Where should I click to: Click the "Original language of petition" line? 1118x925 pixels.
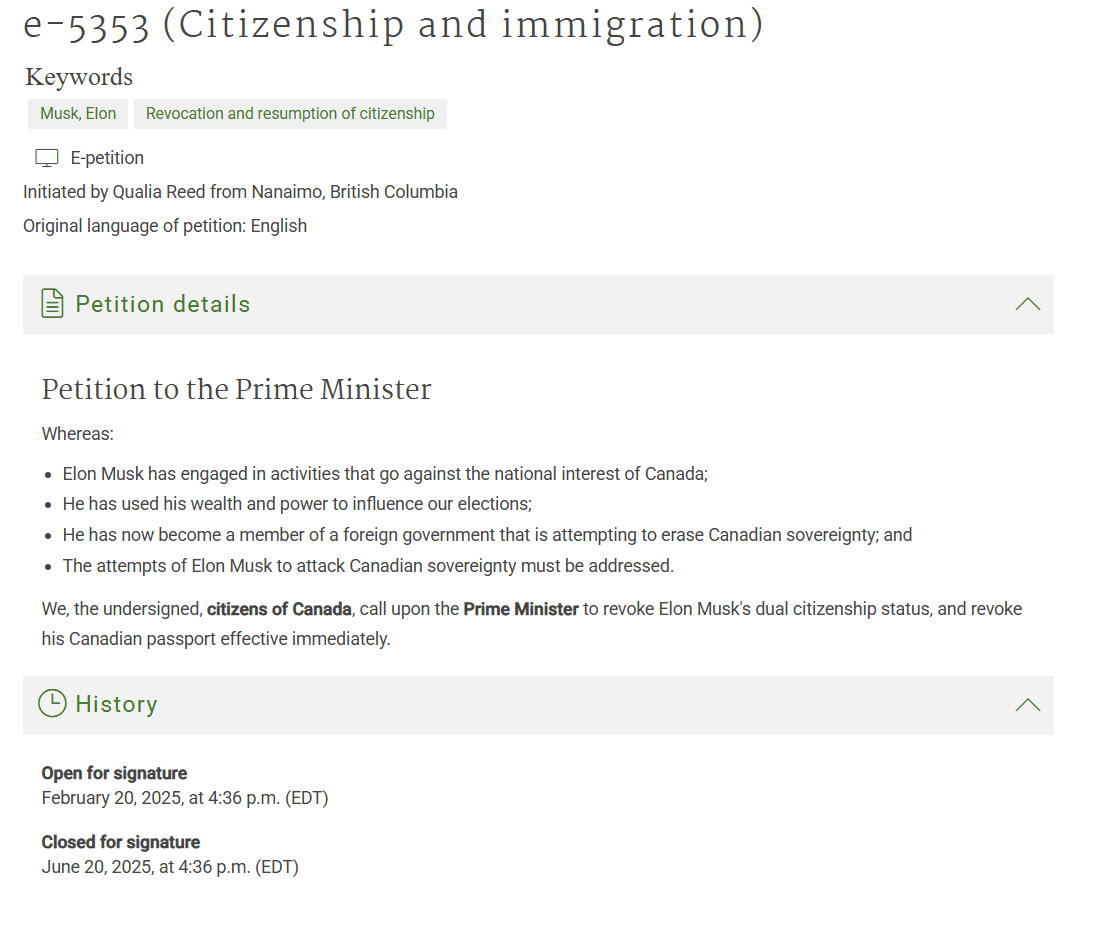(x=165, y=226)
